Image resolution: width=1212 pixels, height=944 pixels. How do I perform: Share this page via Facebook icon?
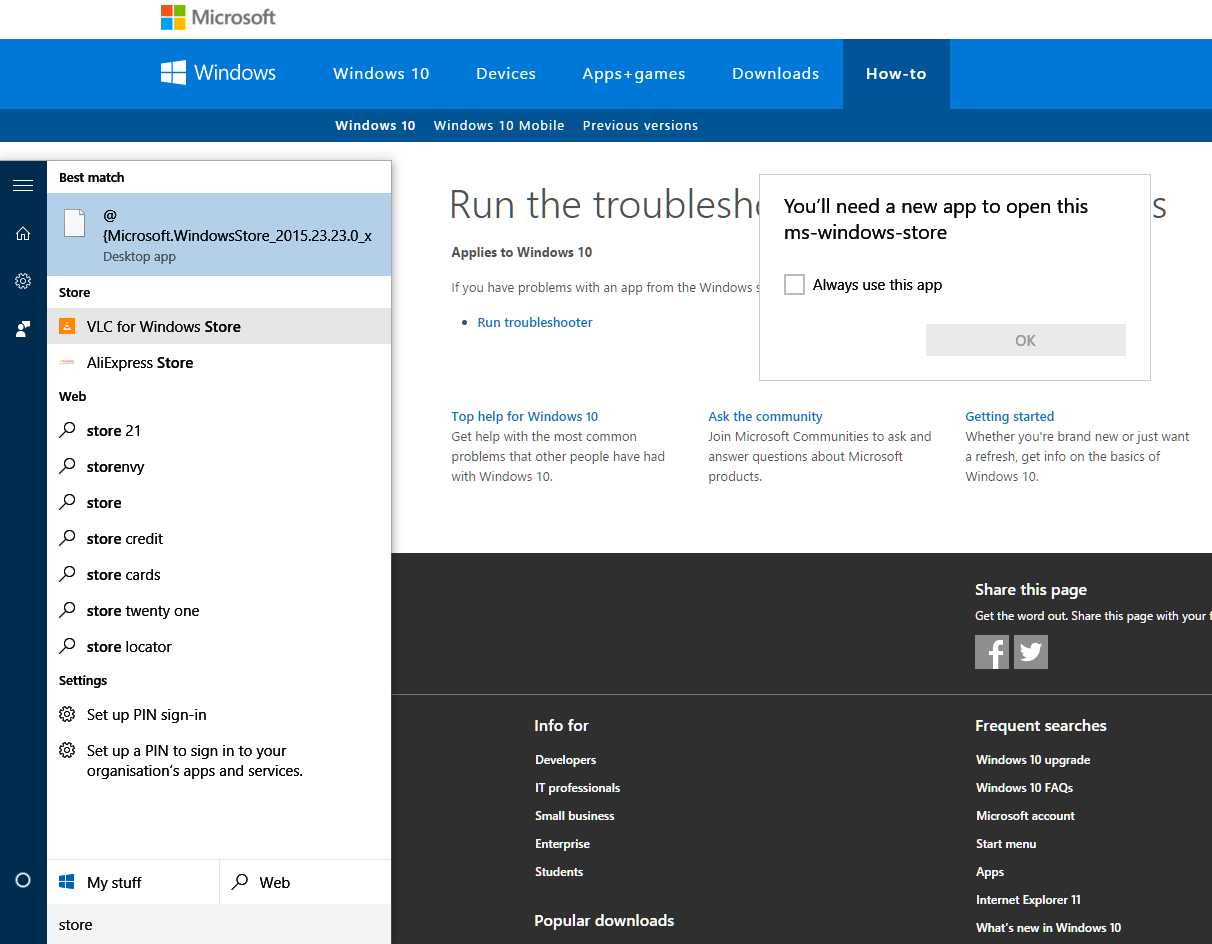point(992,651)
